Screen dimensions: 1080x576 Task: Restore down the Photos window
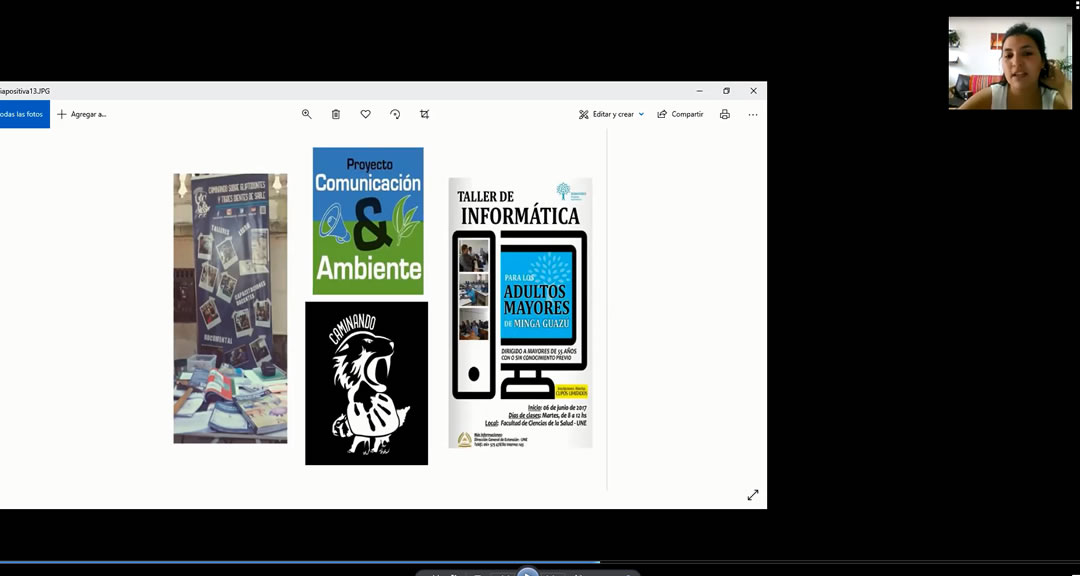click(726, 91)
